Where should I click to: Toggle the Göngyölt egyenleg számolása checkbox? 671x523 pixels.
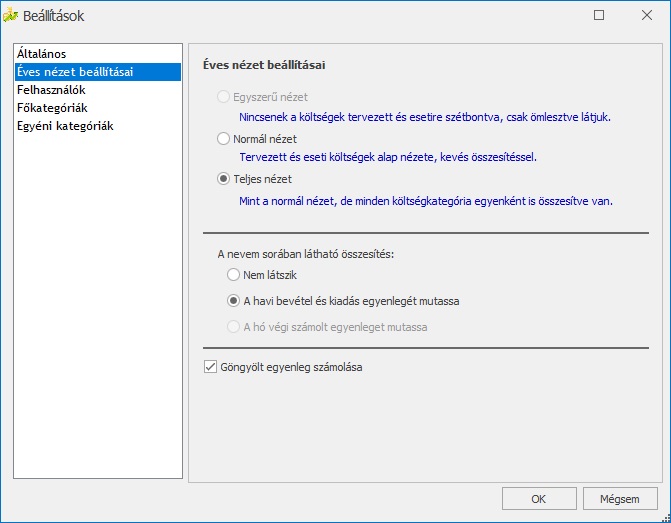pos(210,367)
